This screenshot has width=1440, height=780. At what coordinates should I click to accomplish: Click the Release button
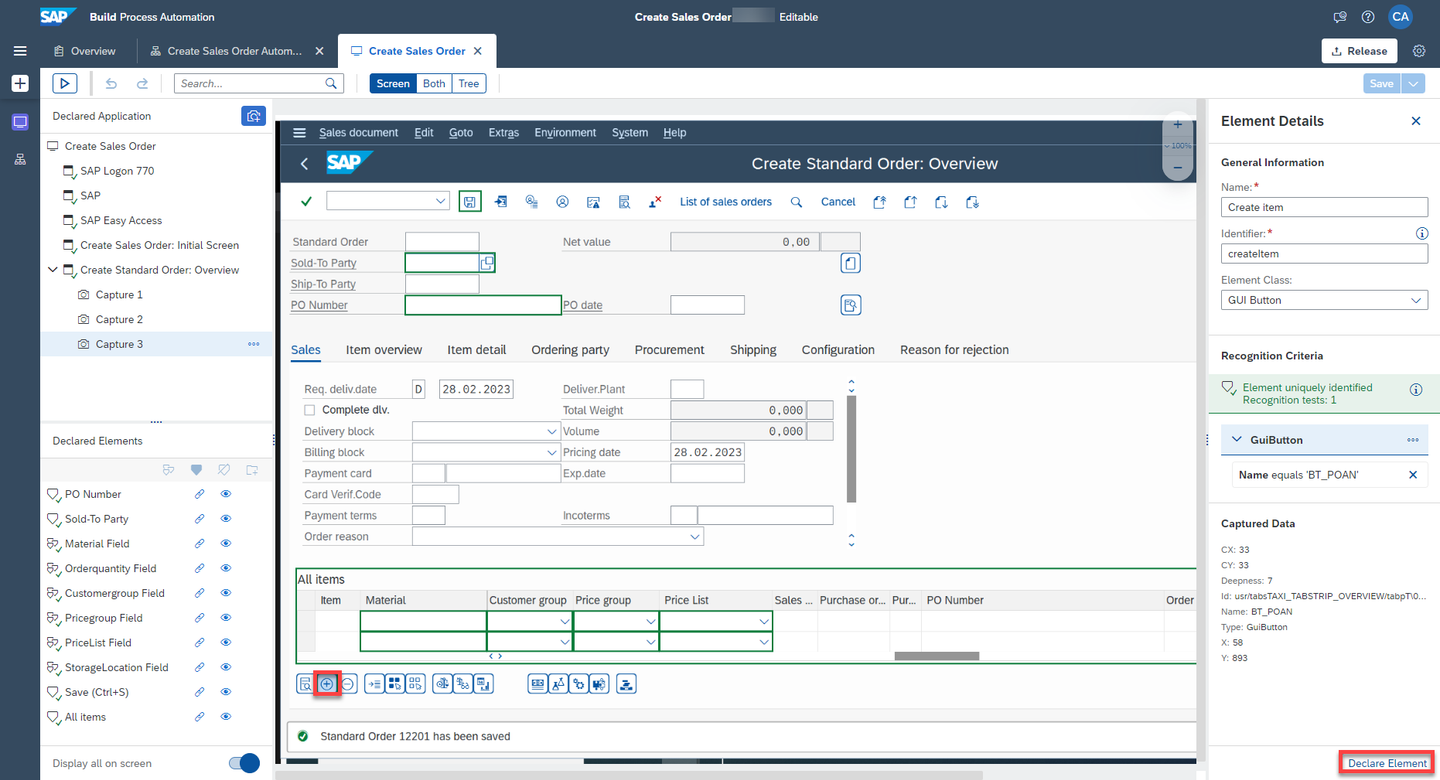[x=1359, y=51]
